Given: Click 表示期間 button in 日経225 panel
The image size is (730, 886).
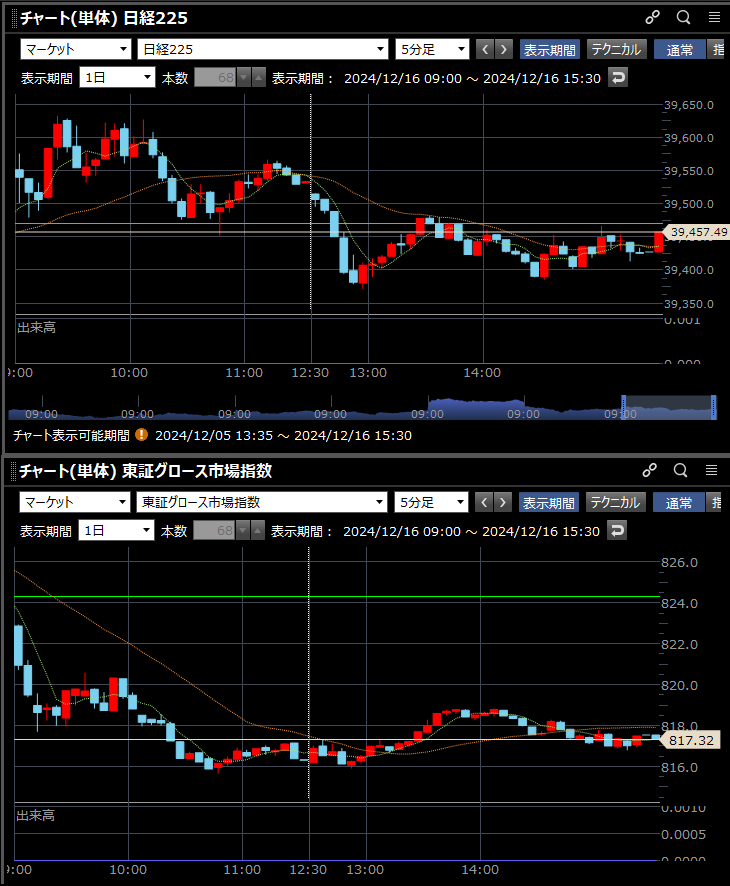Looking at the screenshot, I should (x=550, y=50).
